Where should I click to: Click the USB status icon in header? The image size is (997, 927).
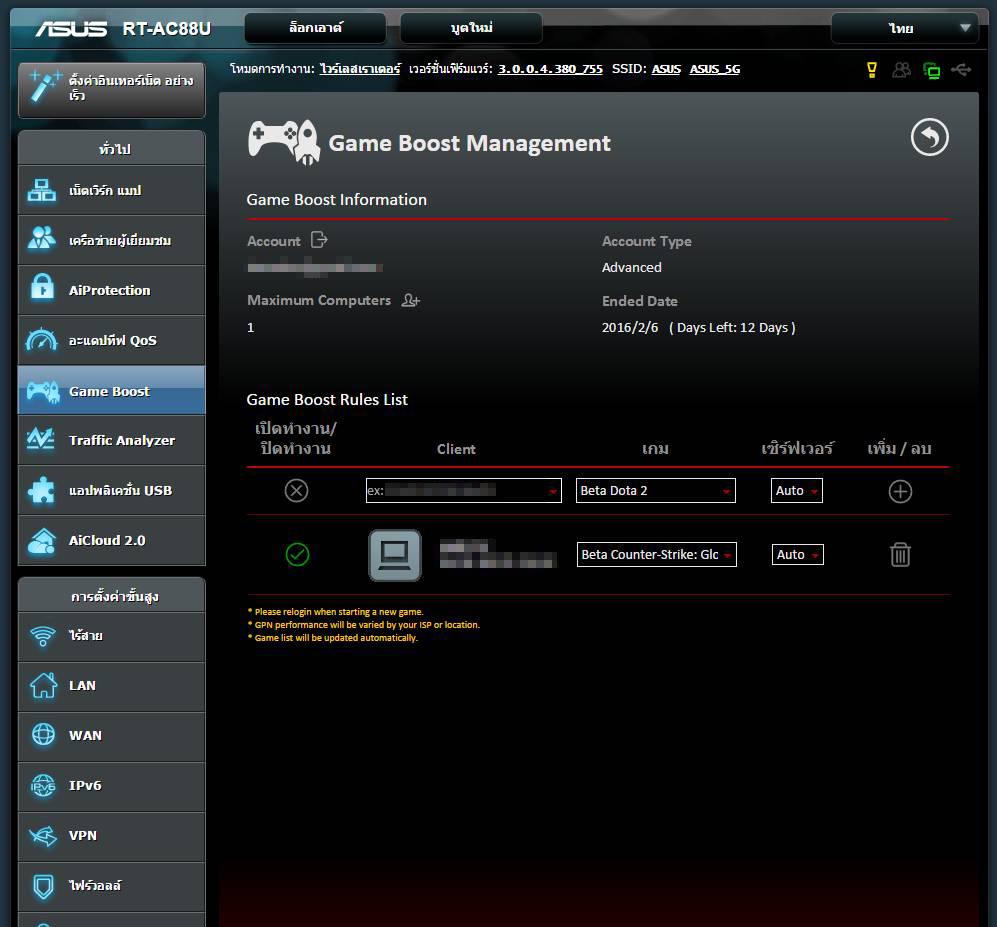click(x=961, y=69)
